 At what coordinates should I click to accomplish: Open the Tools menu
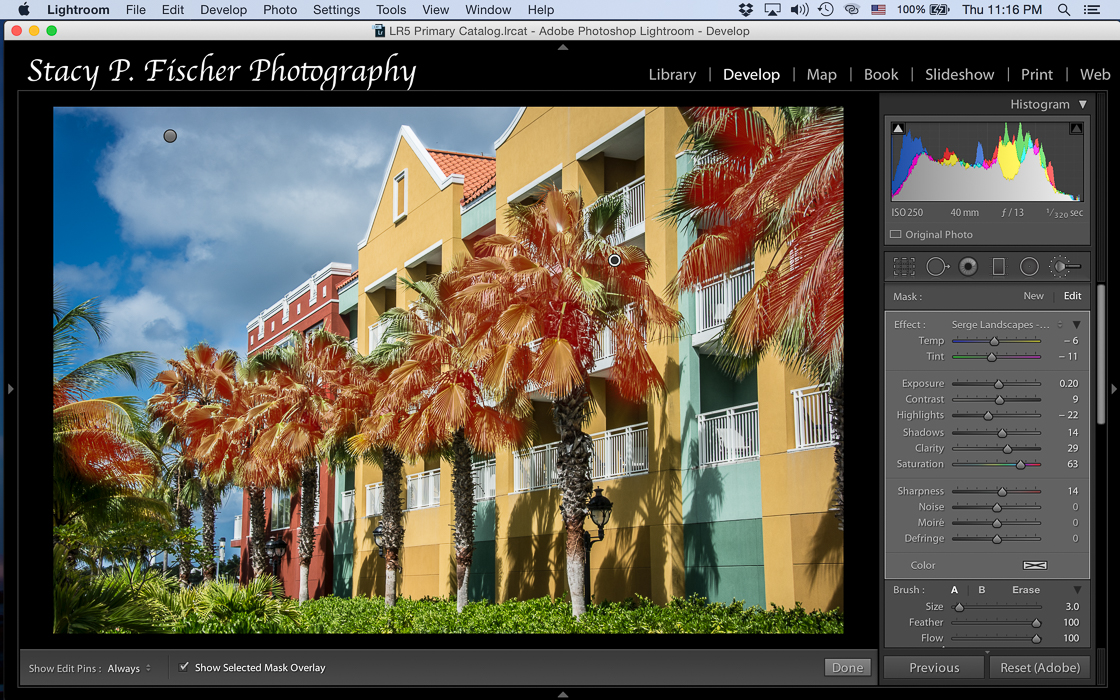point(391,10)
